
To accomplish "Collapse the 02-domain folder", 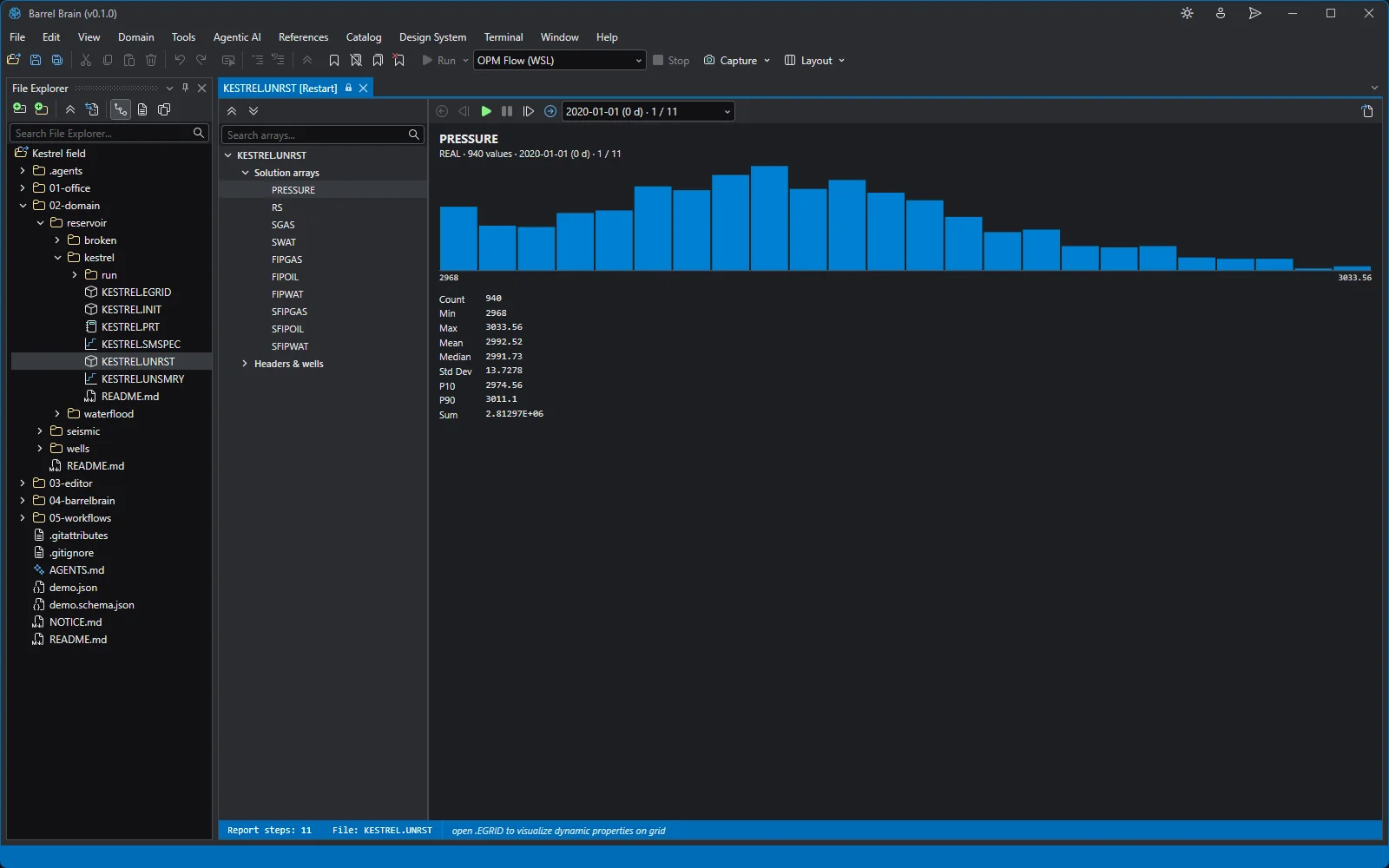I will pos(23,206).
